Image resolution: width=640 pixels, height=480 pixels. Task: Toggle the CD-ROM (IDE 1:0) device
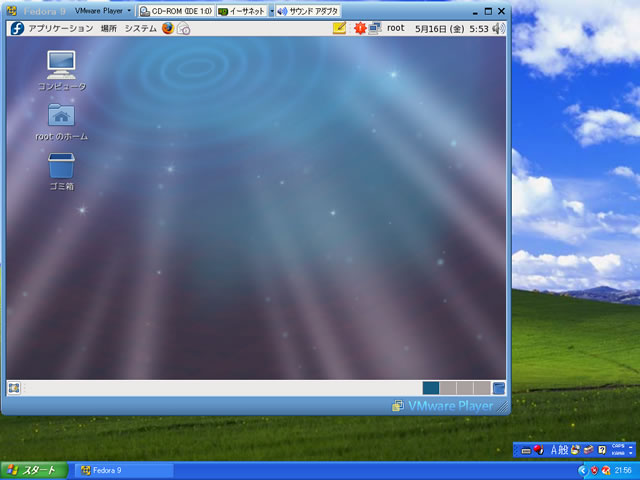coord(175,10)
